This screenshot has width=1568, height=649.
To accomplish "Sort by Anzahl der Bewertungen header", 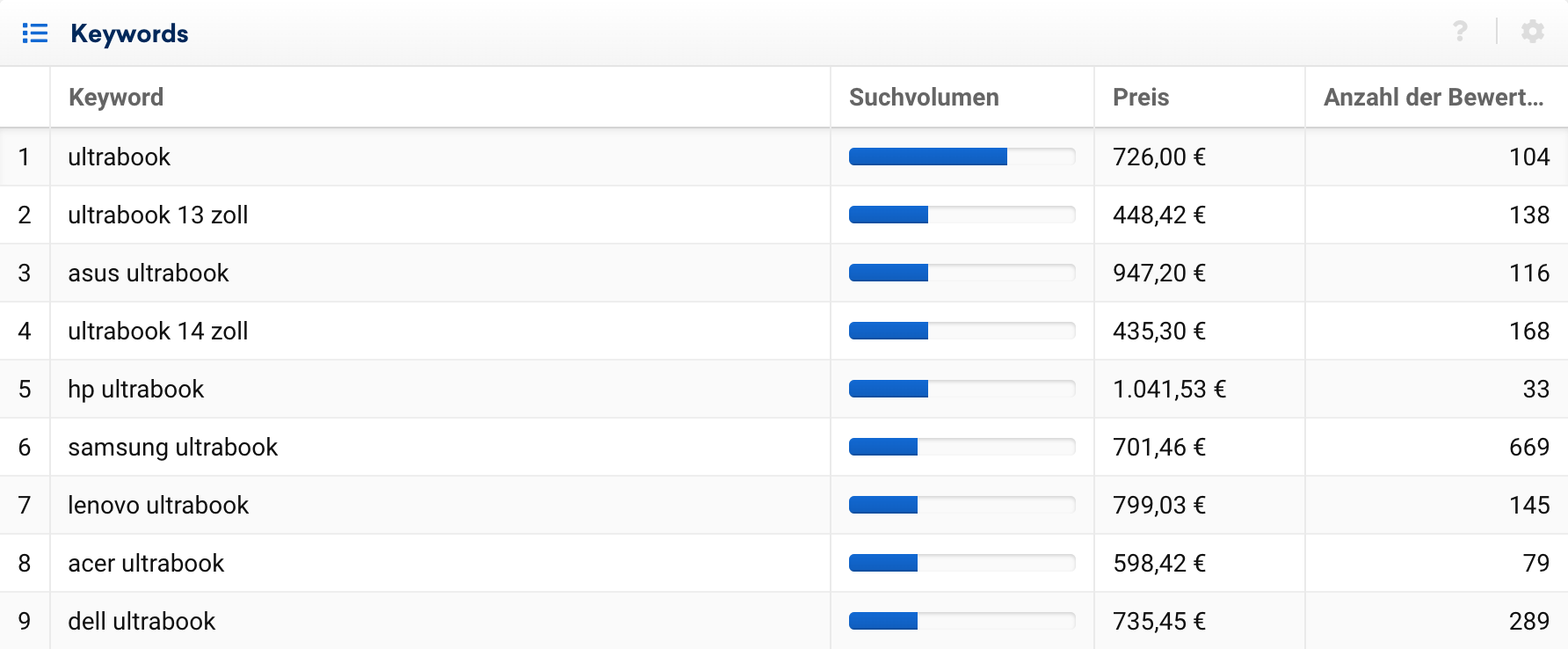I will [x=1434, y=97].
